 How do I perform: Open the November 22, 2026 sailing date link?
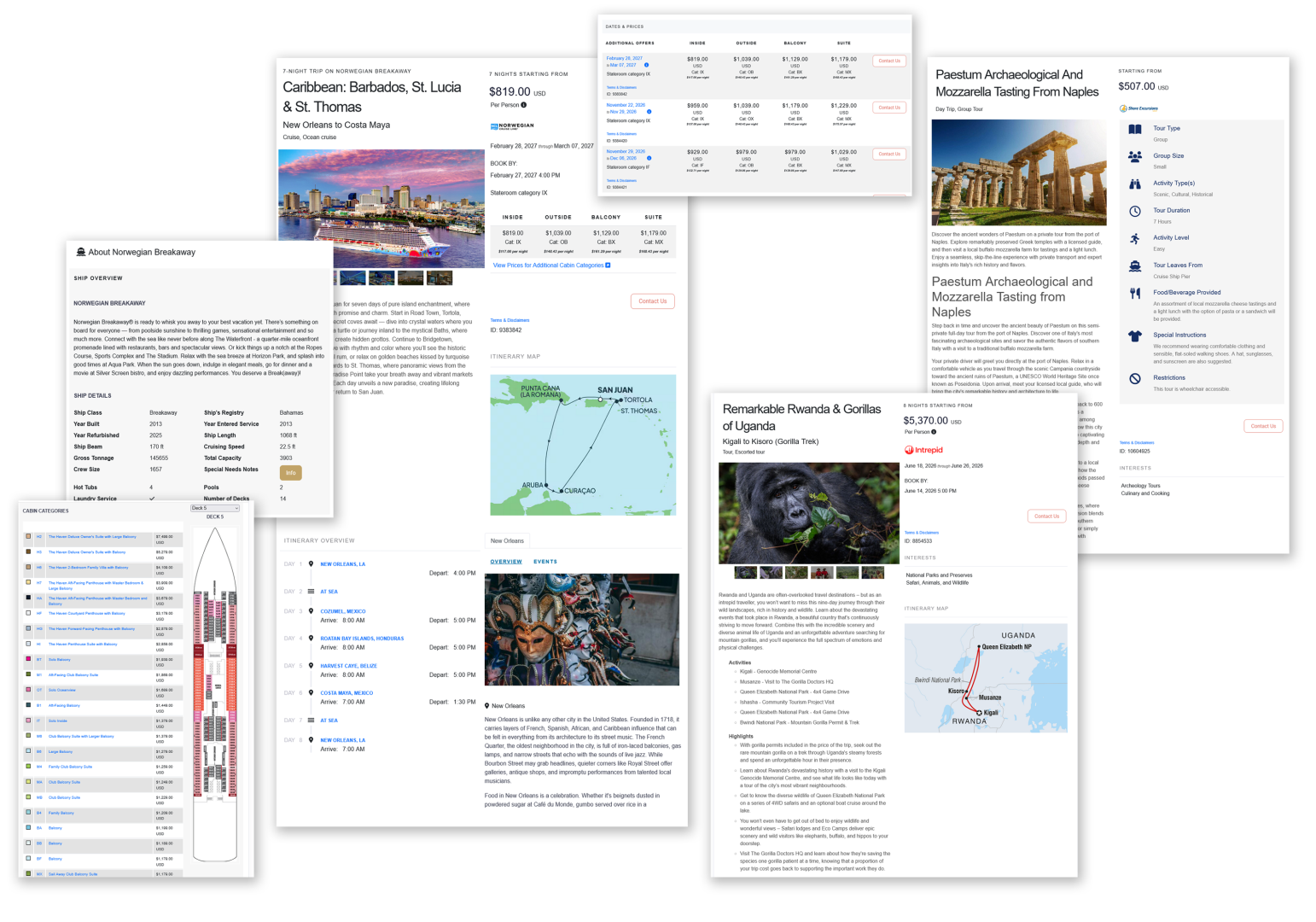[x=626, y=105]
